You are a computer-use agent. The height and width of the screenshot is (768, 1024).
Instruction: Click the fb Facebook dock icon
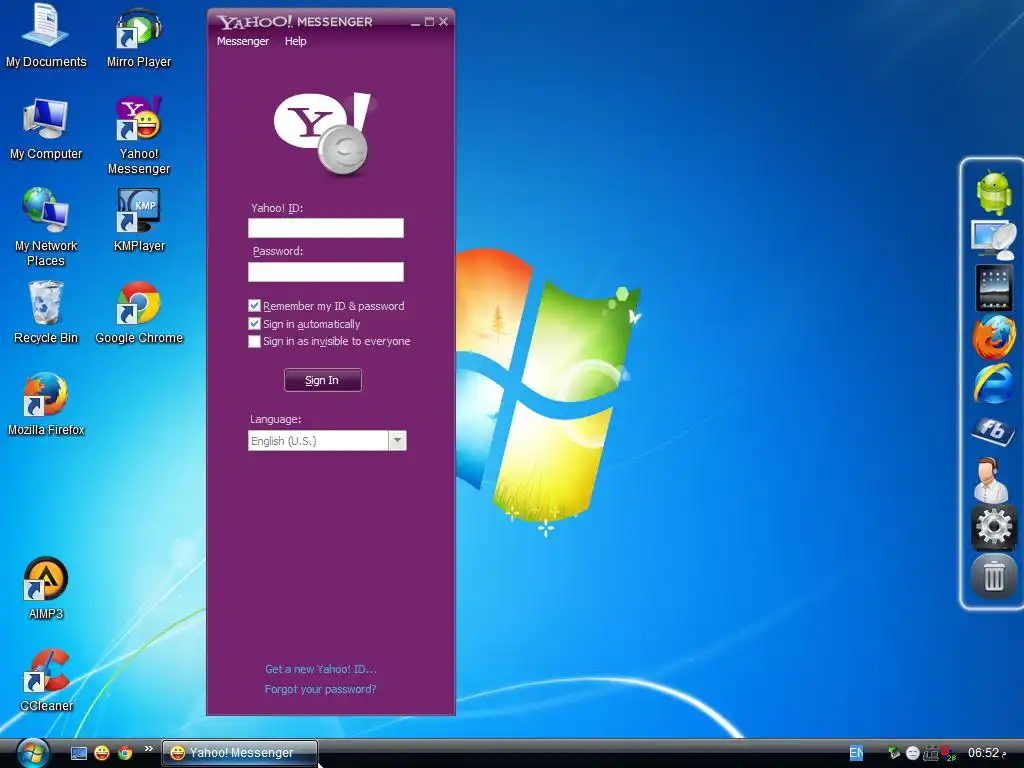click(993, 430)
